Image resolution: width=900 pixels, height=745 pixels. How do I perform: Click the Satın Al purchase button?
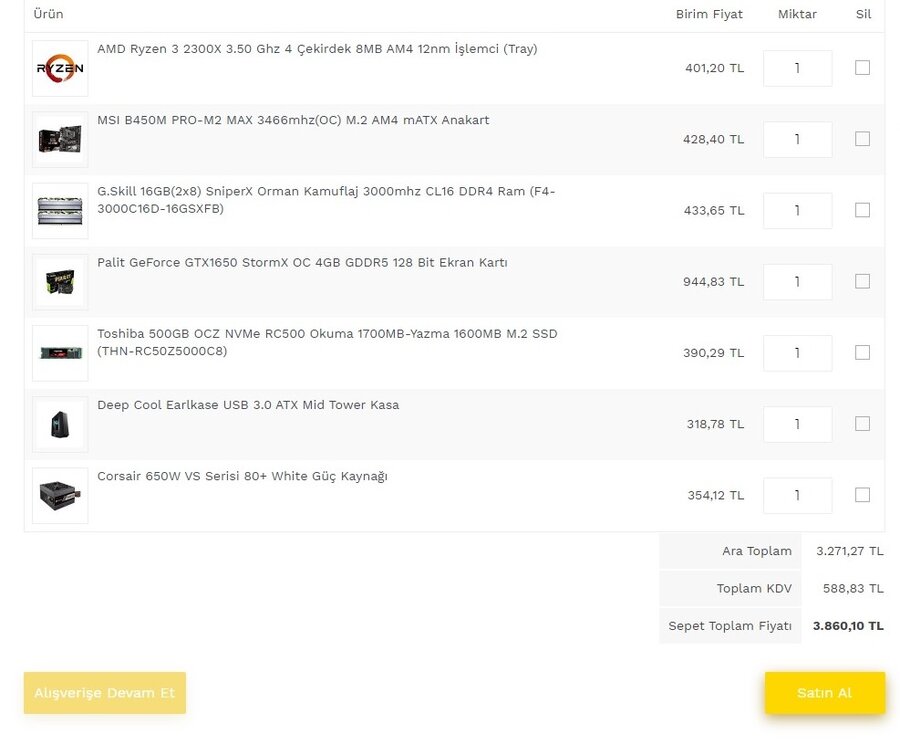(x=825, y=693)
